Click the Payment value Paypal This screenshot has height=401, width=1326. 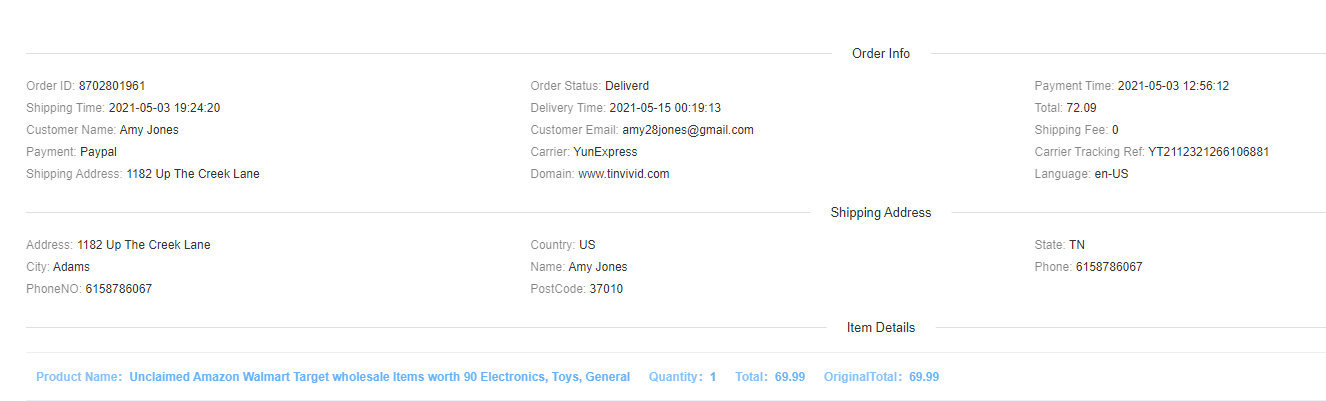point(98,152)
